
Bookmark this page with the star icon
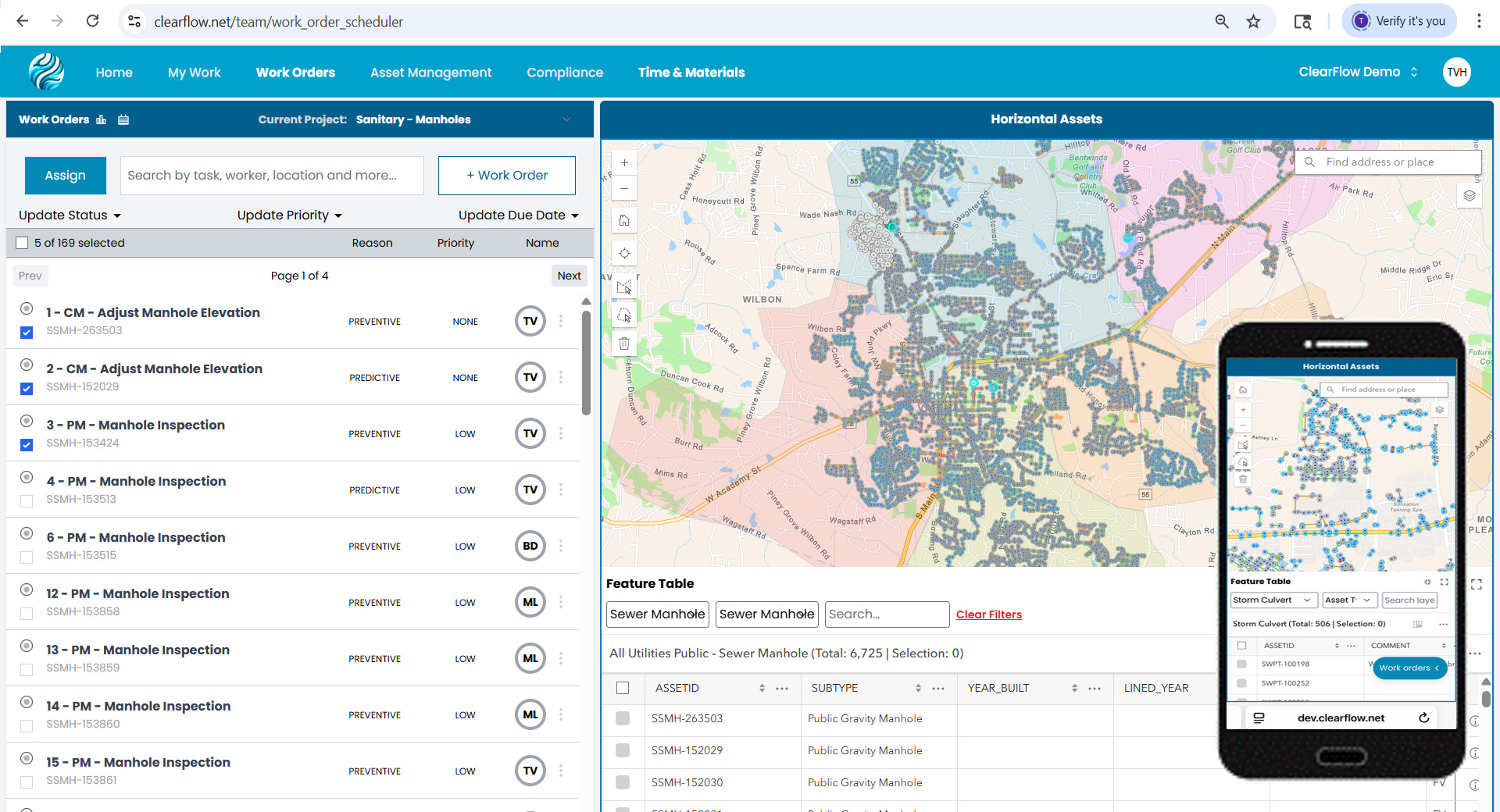(1253, 22)
